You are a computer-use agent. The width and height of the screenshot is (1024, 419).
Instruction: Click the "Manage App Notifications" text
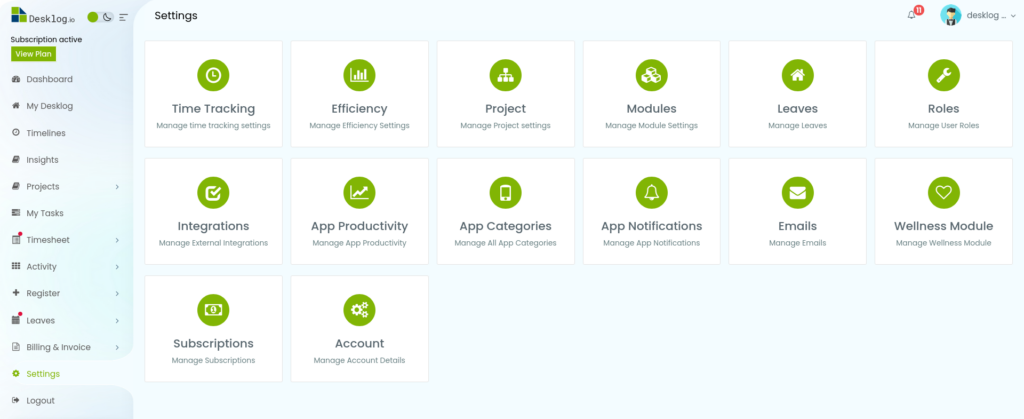tap(651, 243)
